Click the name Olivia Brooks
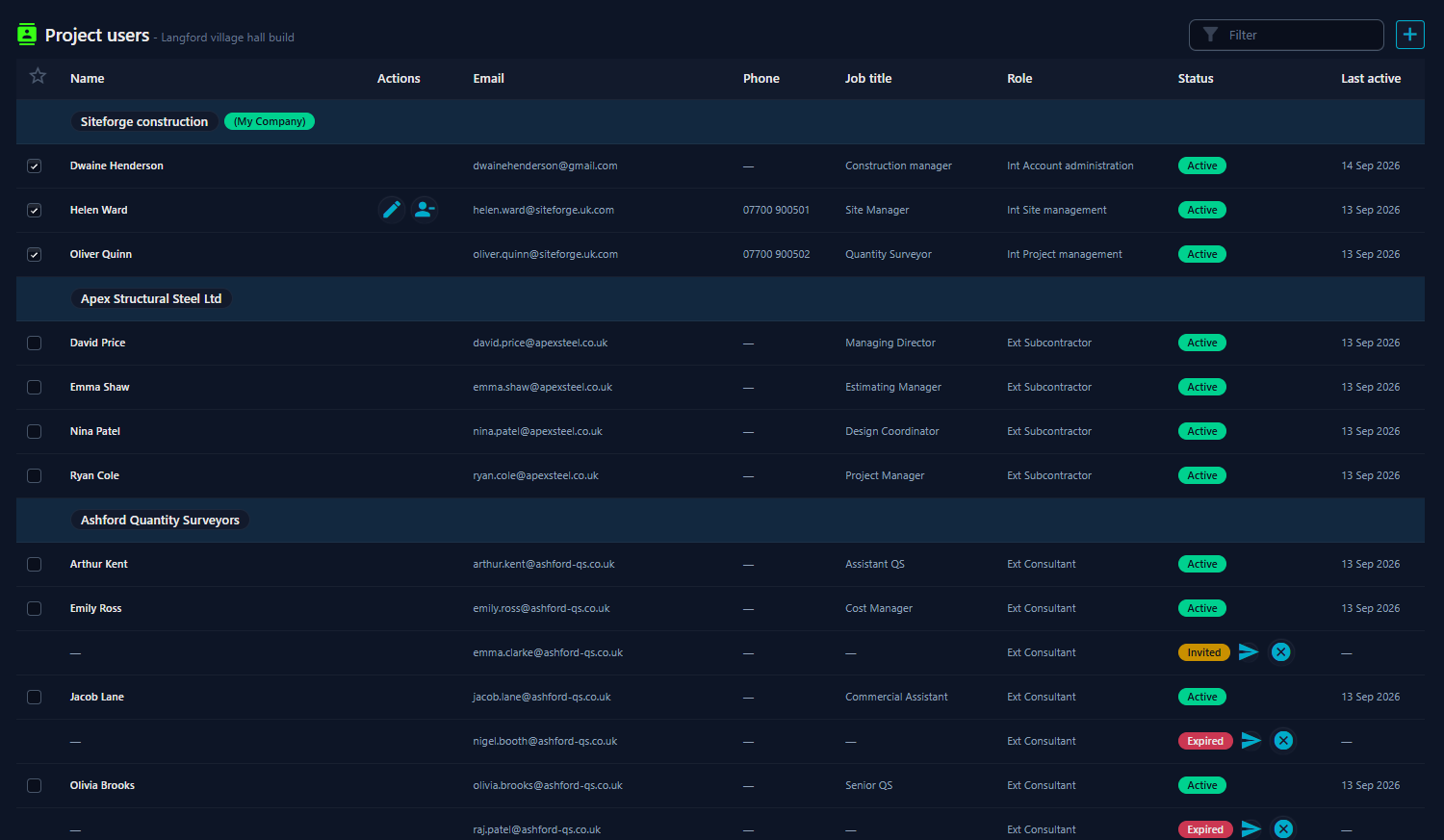The height and width of the screenshot is (840, 1444). coord(102,785)
